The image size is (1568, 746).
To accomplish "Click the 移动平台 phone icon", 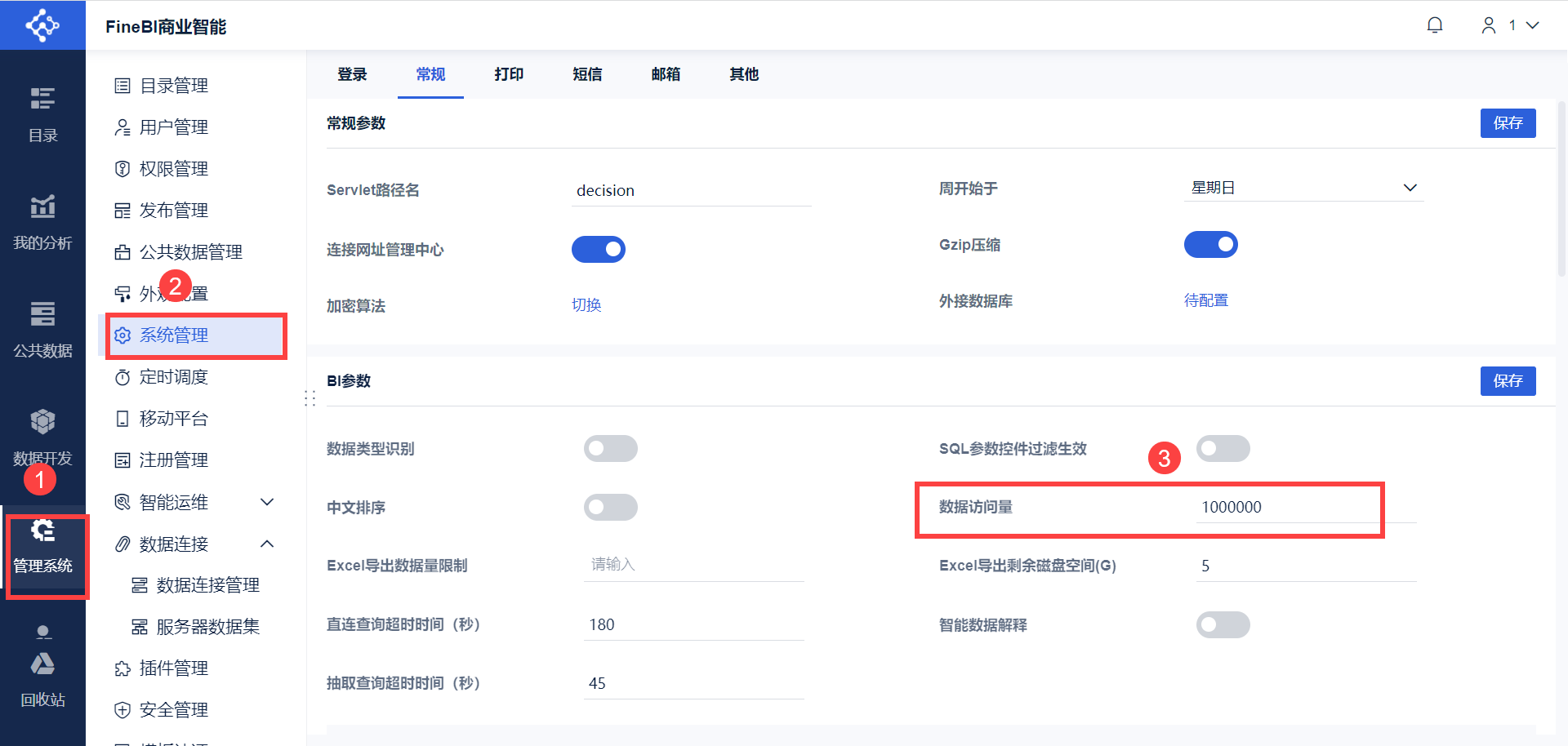I will pos(122,419).
